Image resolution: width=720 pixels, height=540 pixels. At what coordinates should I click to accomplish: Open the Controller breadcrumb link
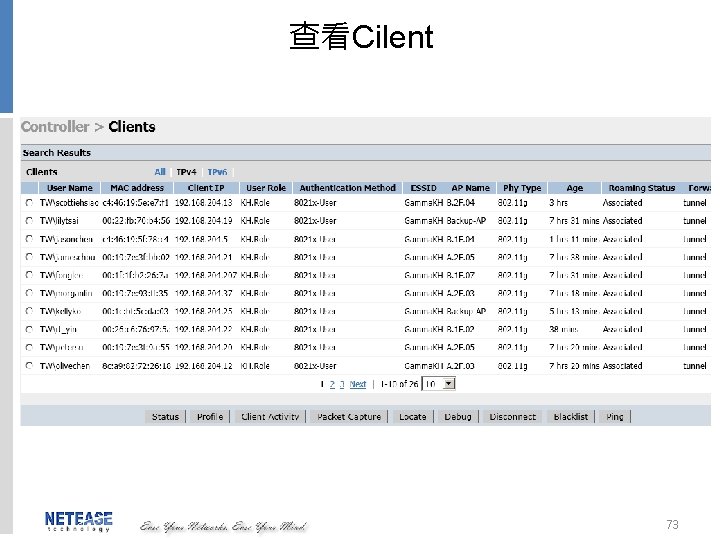coord(55,127)
